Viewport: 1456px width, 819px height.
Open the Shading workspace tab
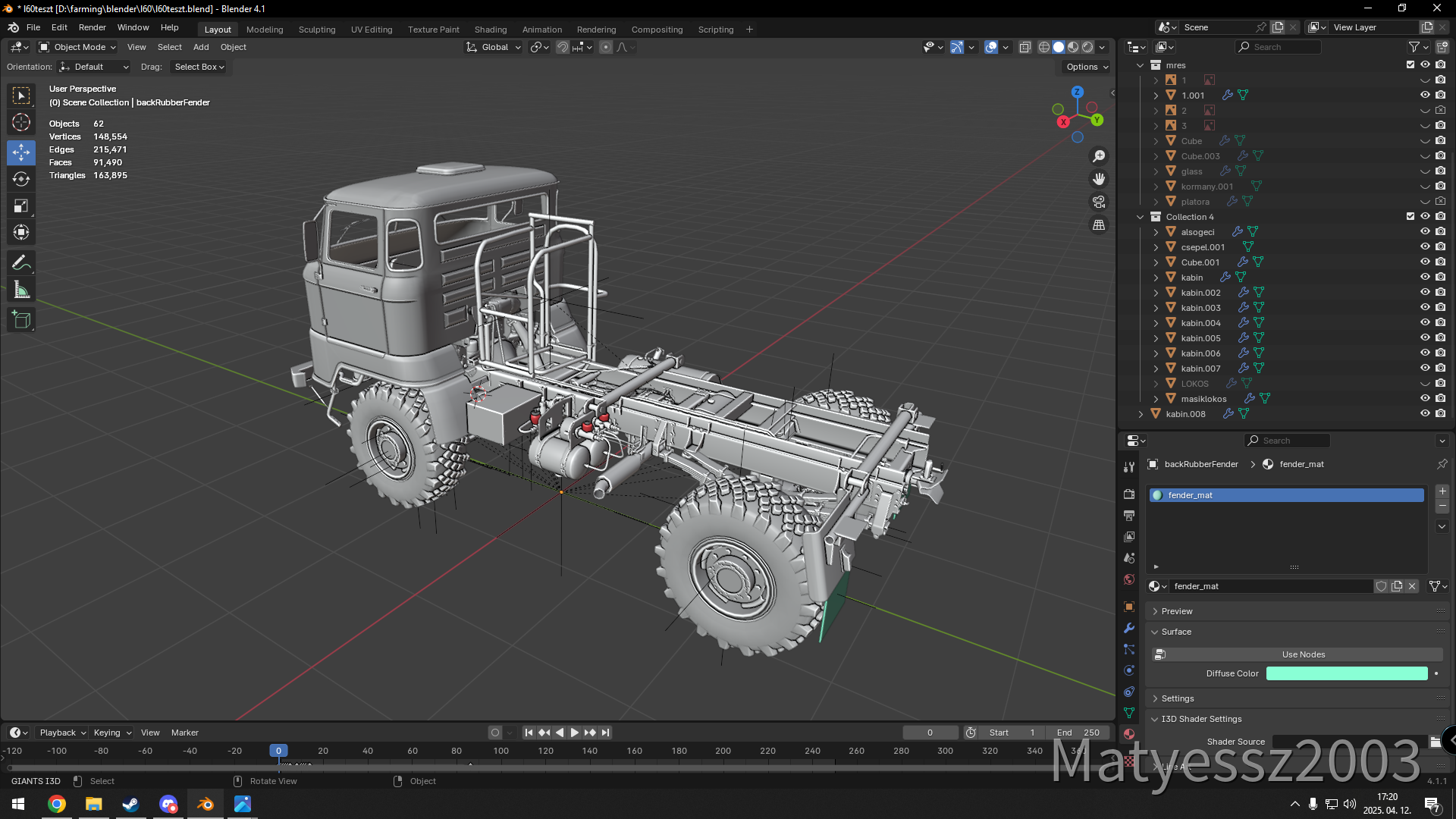click(490, 30)
